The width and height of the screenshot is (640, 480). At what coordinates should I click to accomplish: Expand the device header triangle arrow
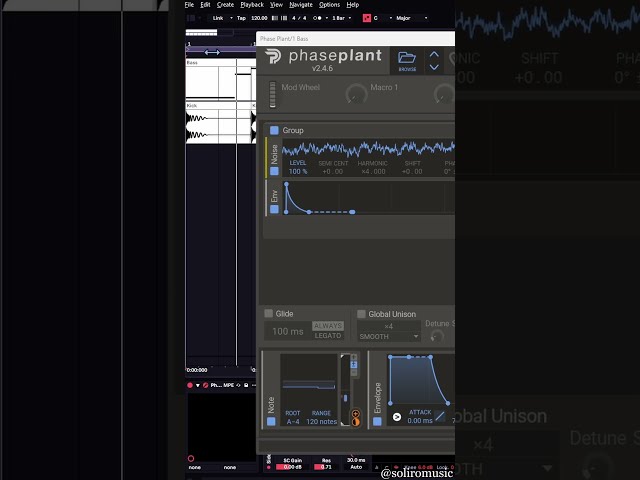198,385
